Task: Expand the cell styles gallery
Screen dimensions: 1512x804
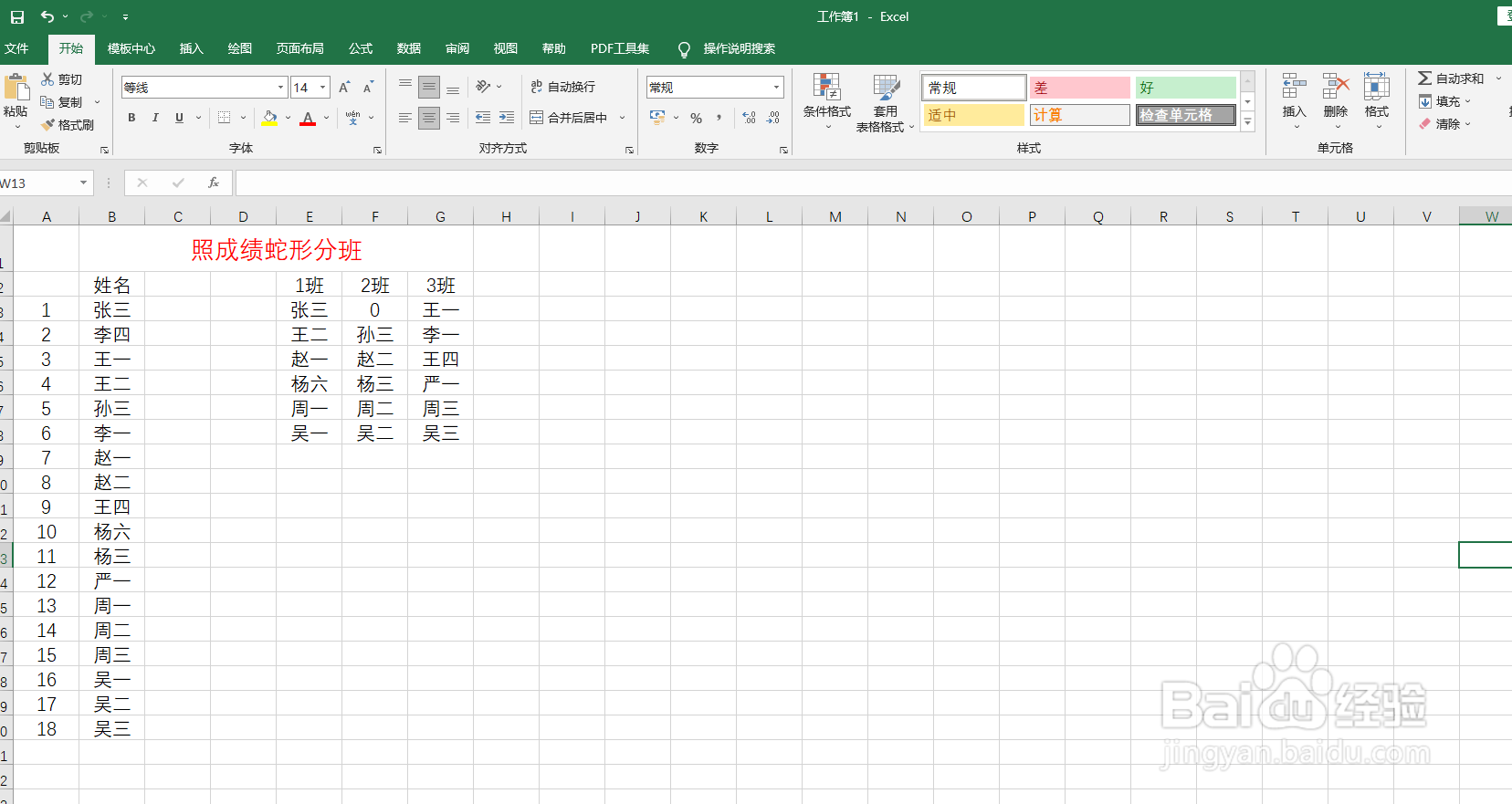Action: click(1248, 121)
